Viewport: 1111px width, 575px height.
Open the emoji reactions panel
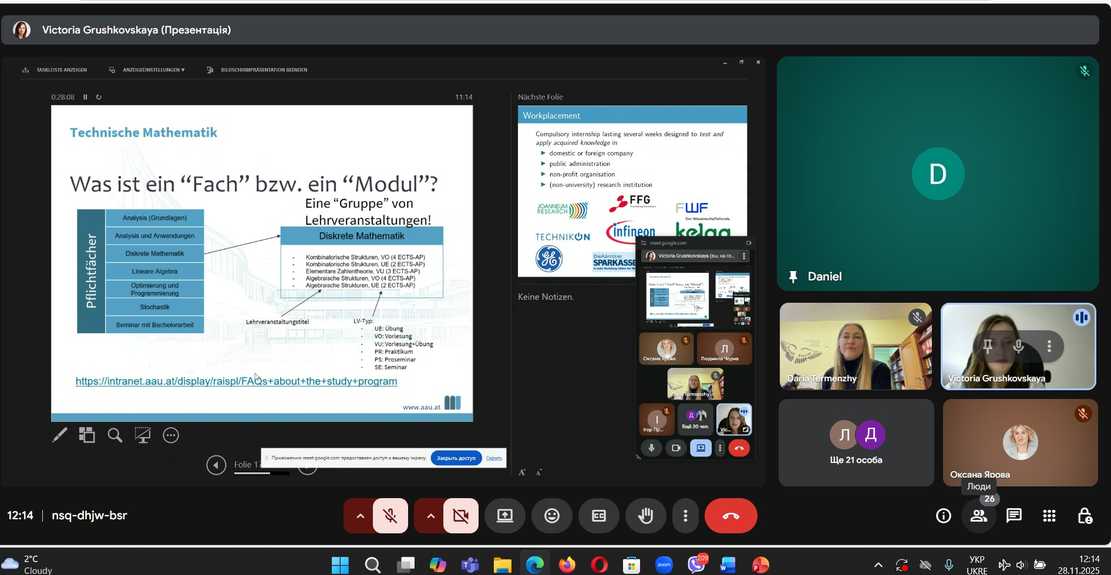[552, 516]
